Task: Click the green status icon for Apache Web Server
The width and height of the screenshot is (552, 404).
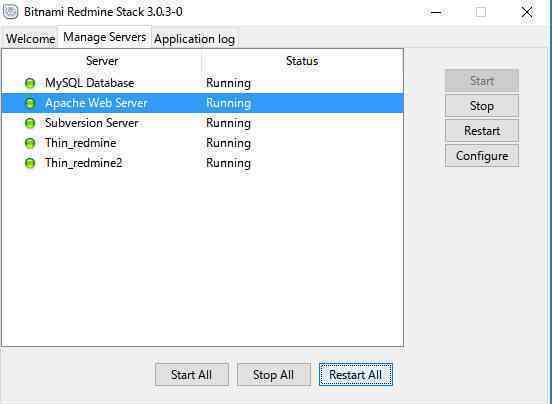Action: pos(30,103)
